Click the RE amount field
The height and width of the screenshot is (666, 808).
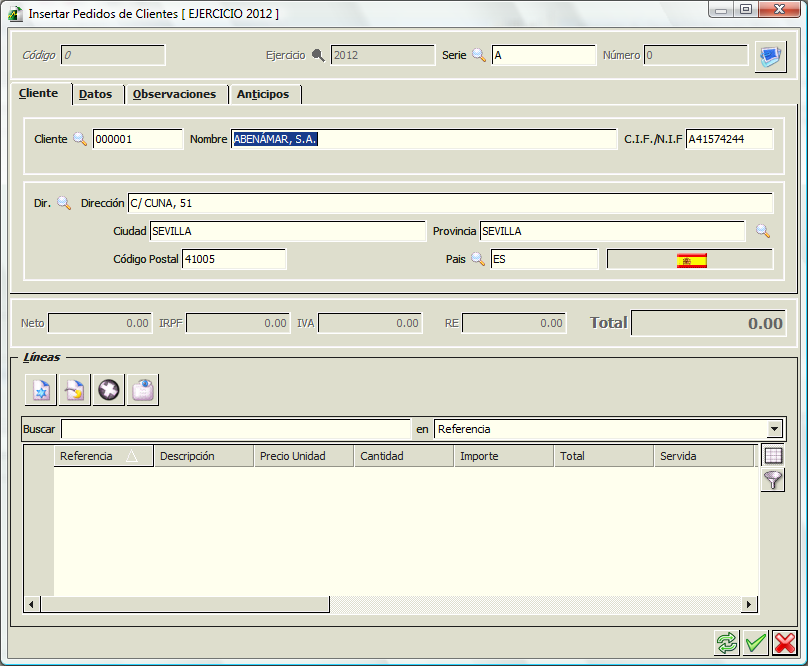[514, 323]
